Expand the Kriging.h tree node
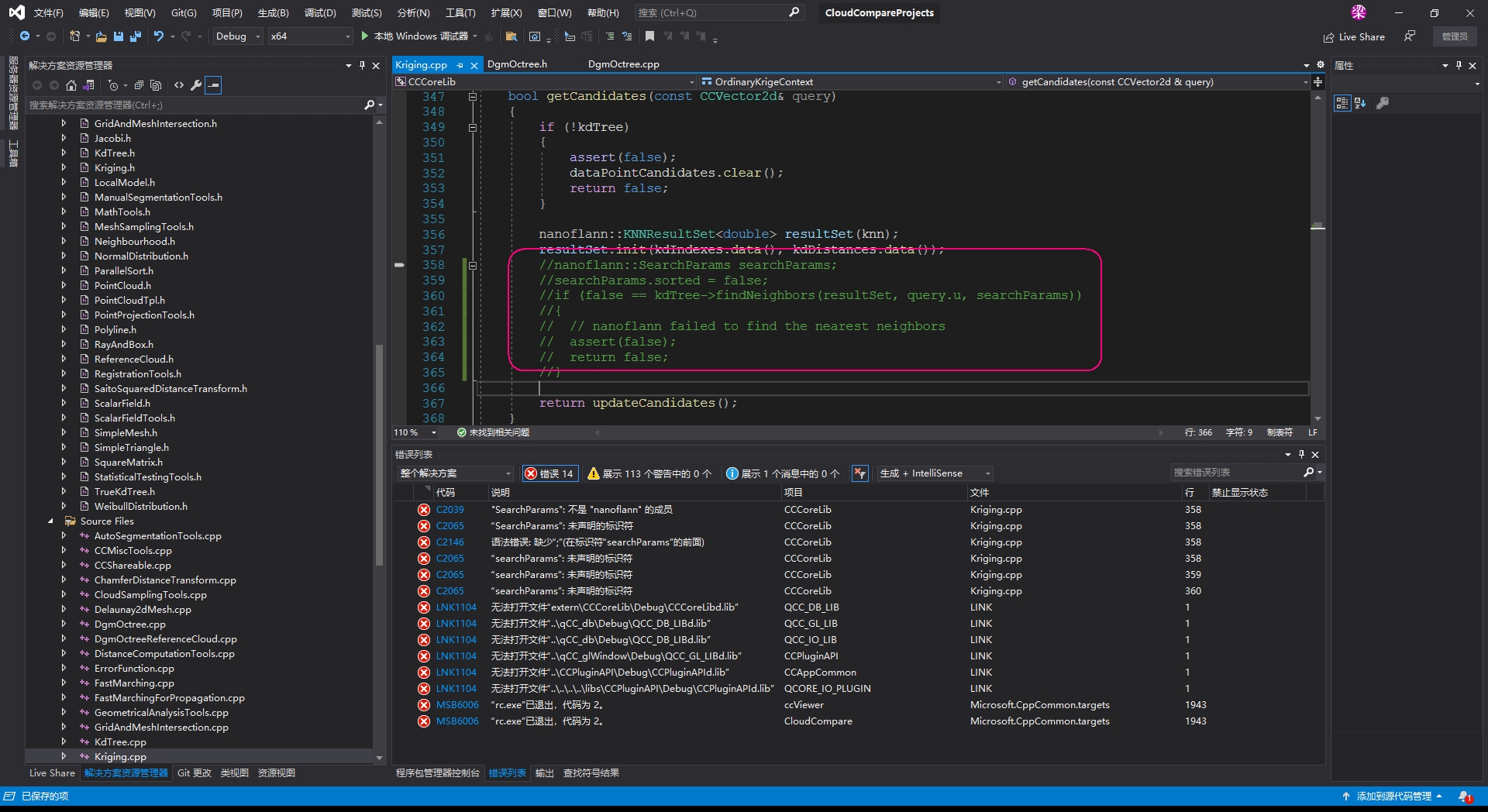This screenshot has height=812, width=1488. [x=64, y=168]
